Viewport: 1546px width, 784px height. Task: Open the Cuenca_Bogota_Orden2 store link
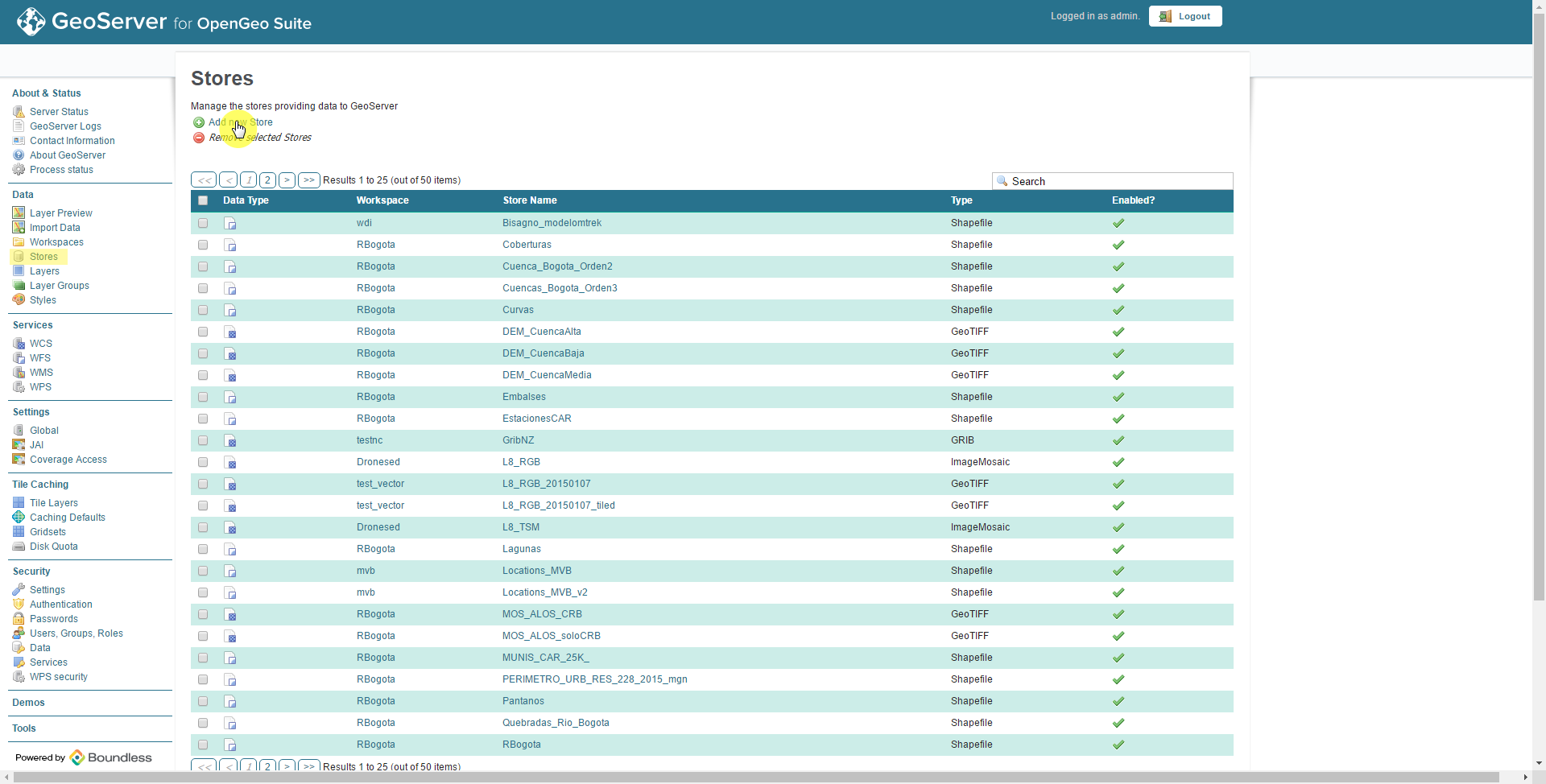point(557,266)
